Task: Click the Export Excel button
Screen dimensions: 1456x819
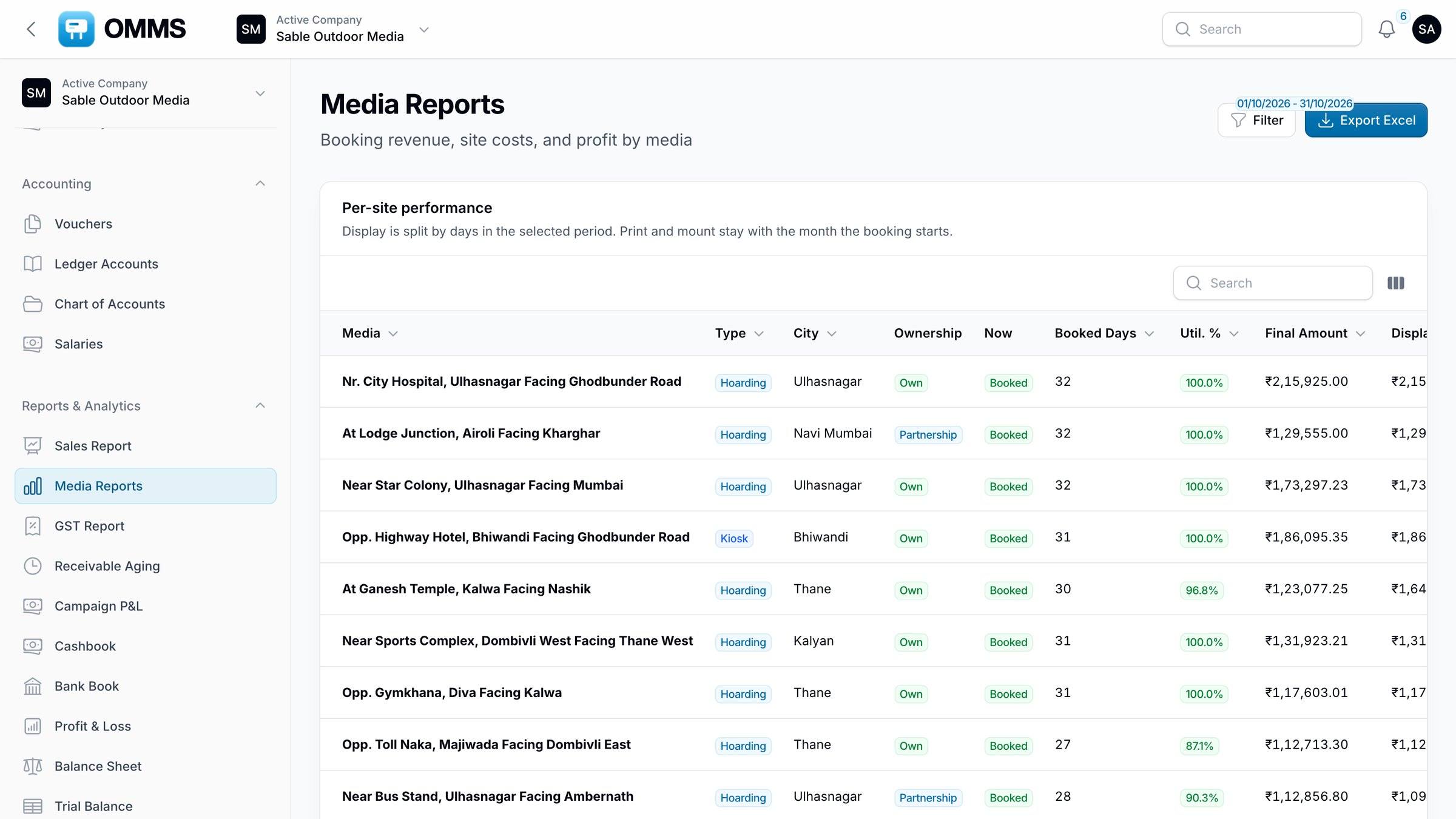Action: coord(1366,120)
